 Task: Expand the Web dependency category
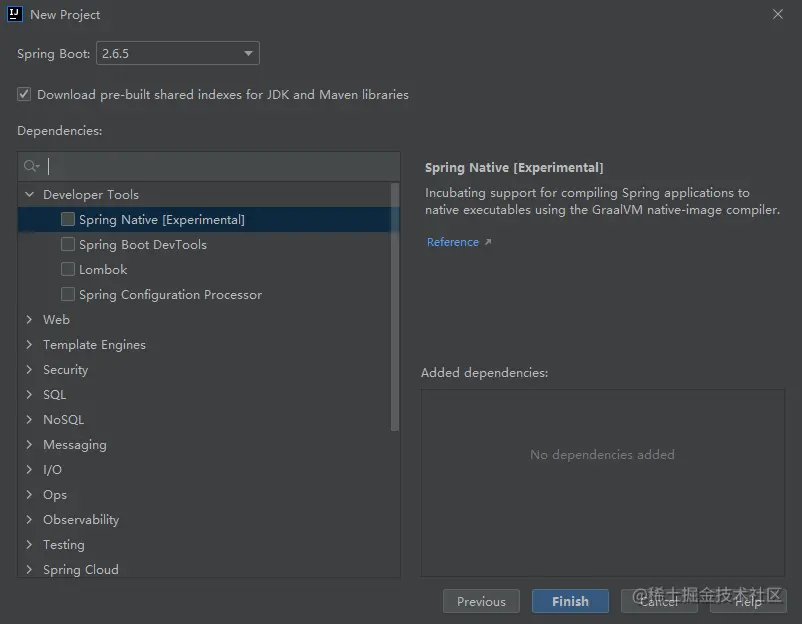[x=30, y=319]
